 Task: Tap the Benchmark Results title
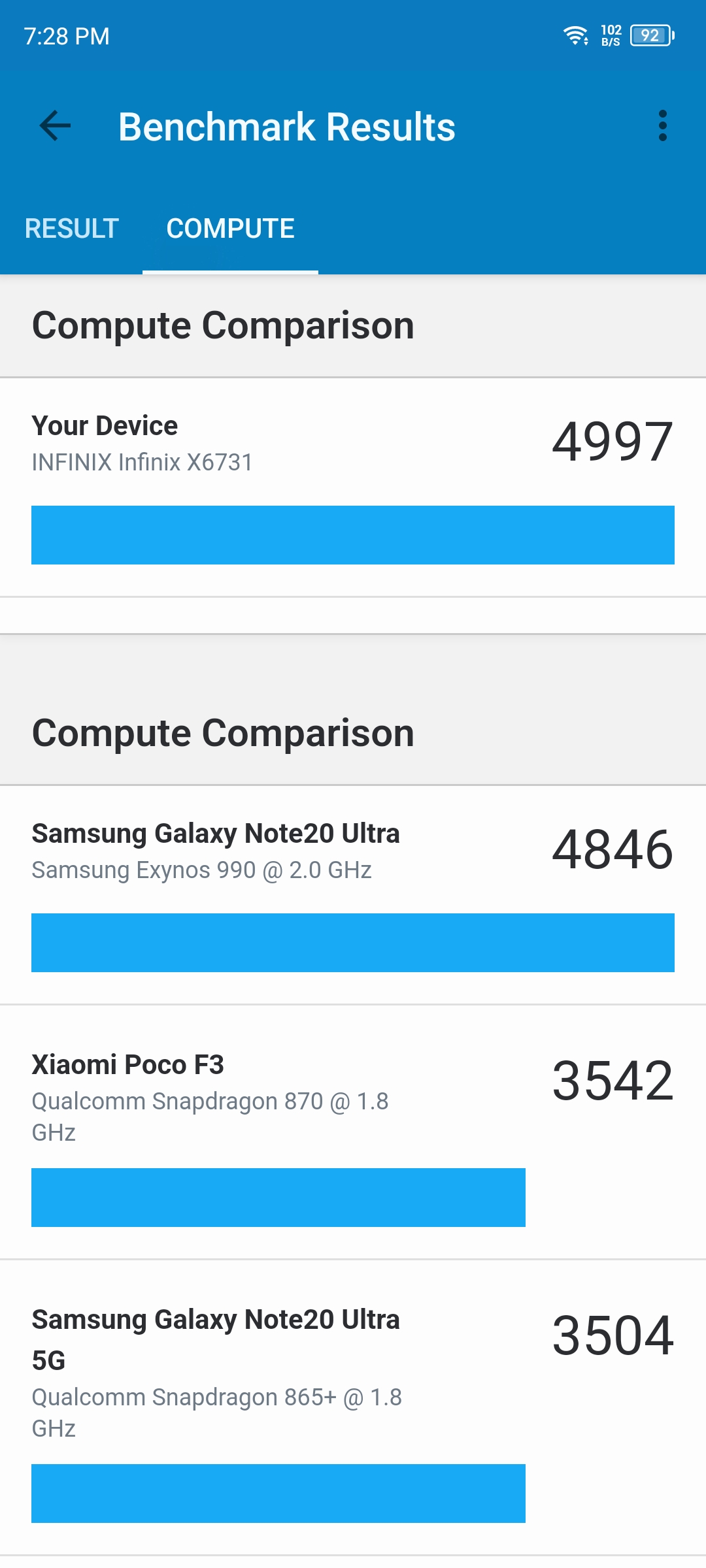pos(286,127)
